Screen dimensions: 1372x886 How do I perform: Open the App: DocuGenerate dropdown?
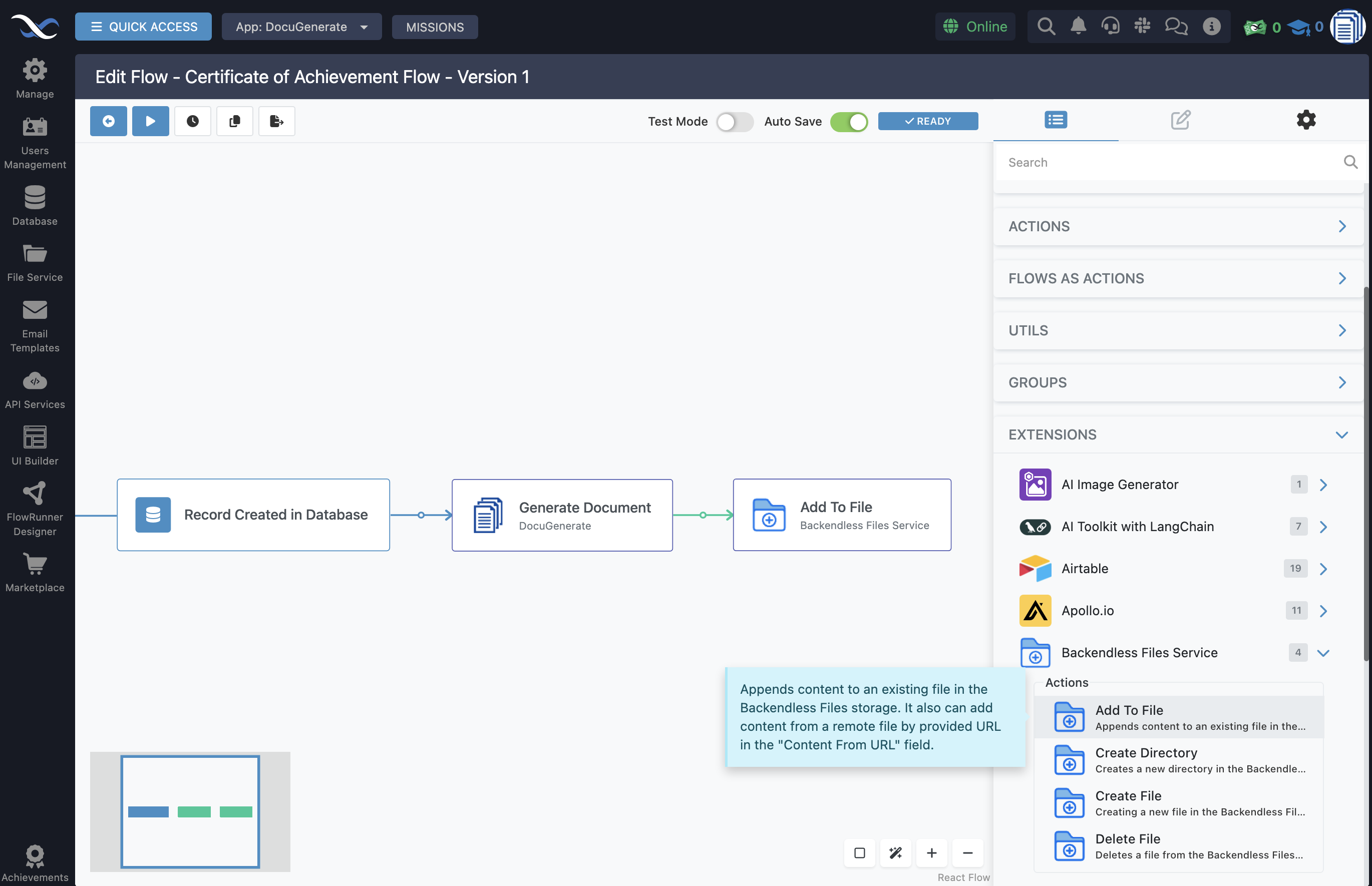301,27
